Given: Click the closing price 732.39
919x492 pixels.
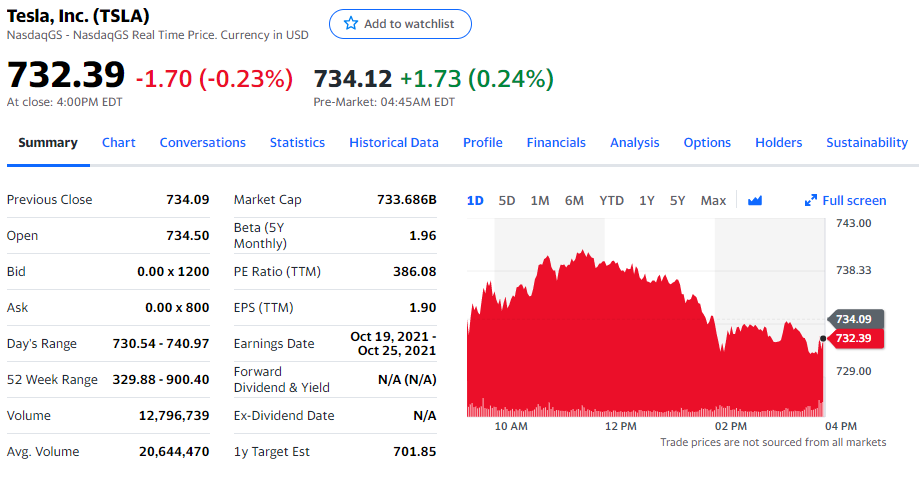Looking at the screenshot, I should click(x=66, y=75).
